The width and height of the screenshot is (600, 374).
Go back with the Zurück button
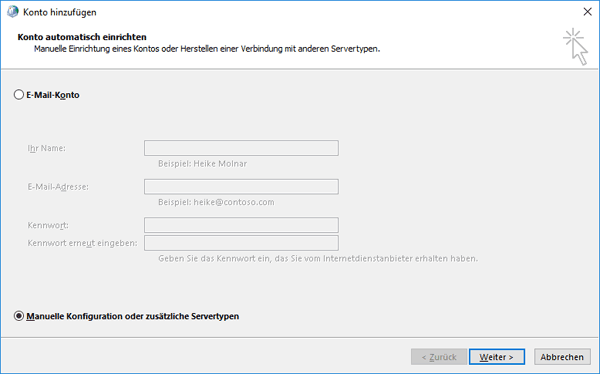coord(439,357)
